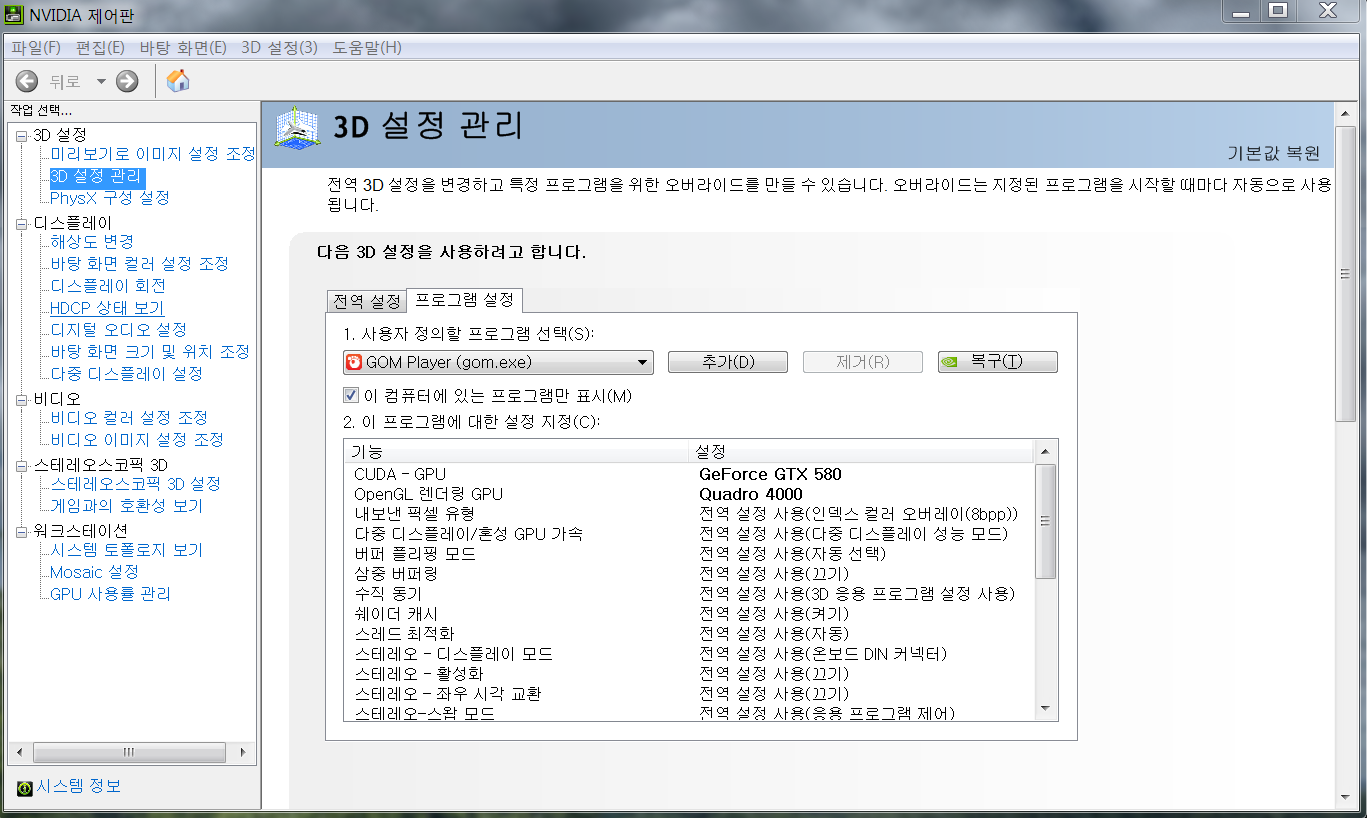Open the GOM Player (gom.exe) program dropdown

498,362
